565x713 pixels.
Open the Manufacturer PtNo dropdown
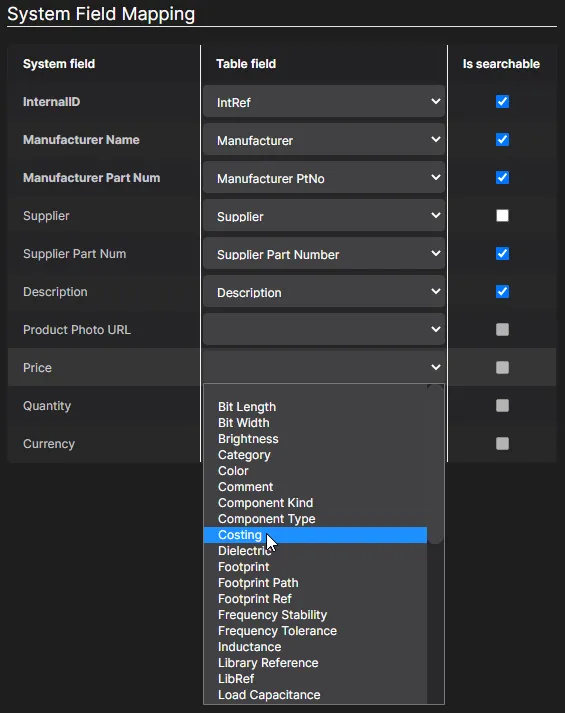(x=324, y=178)
